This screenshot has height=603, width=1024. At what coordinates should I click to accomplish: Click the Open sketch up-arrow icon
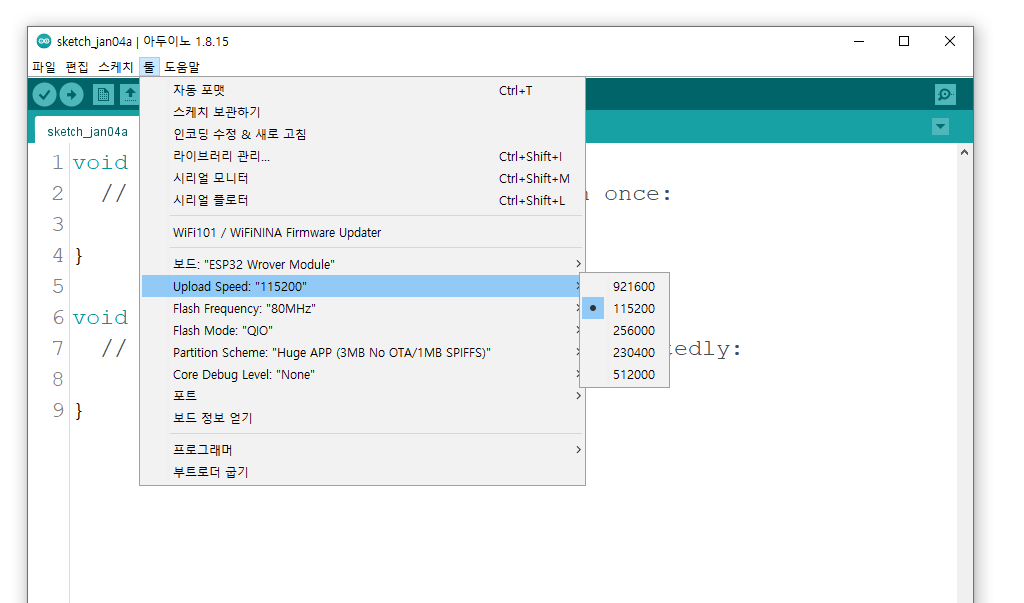coord(130,95)
